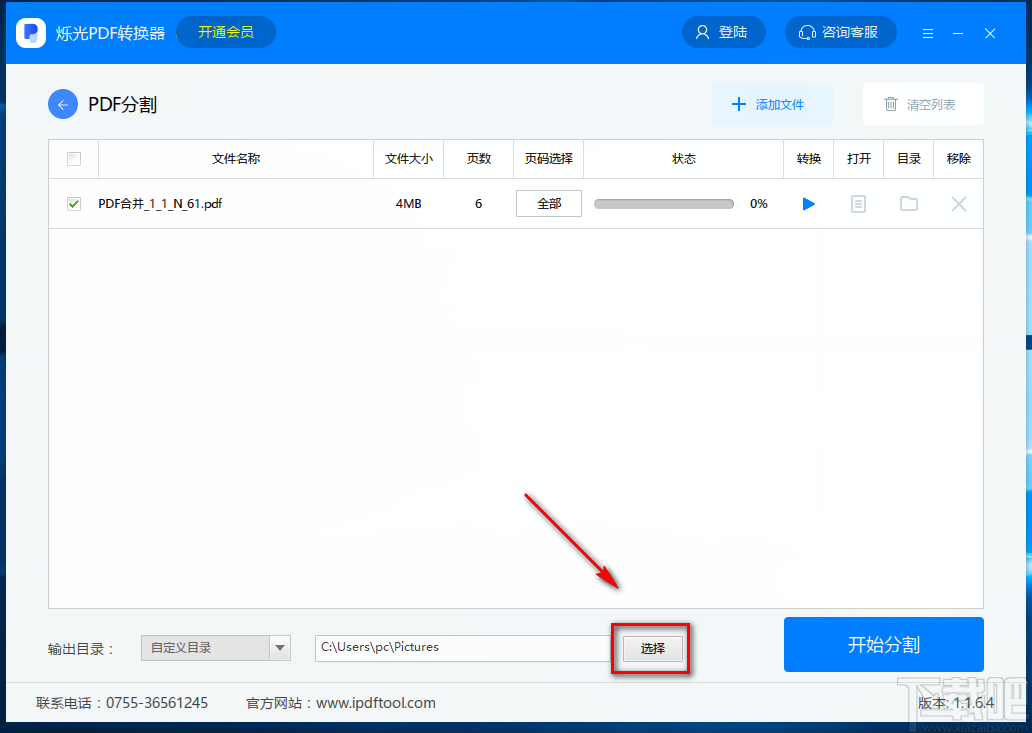Image resolution: width=1032 pixels, height=733 pixels.
Task: Open page selection with the 全部 button
Action: (548, 203)
